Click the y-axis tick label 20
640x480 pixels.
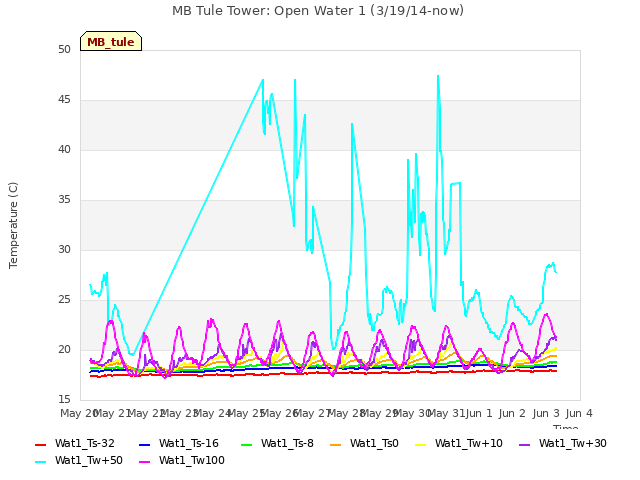[64, 350]
